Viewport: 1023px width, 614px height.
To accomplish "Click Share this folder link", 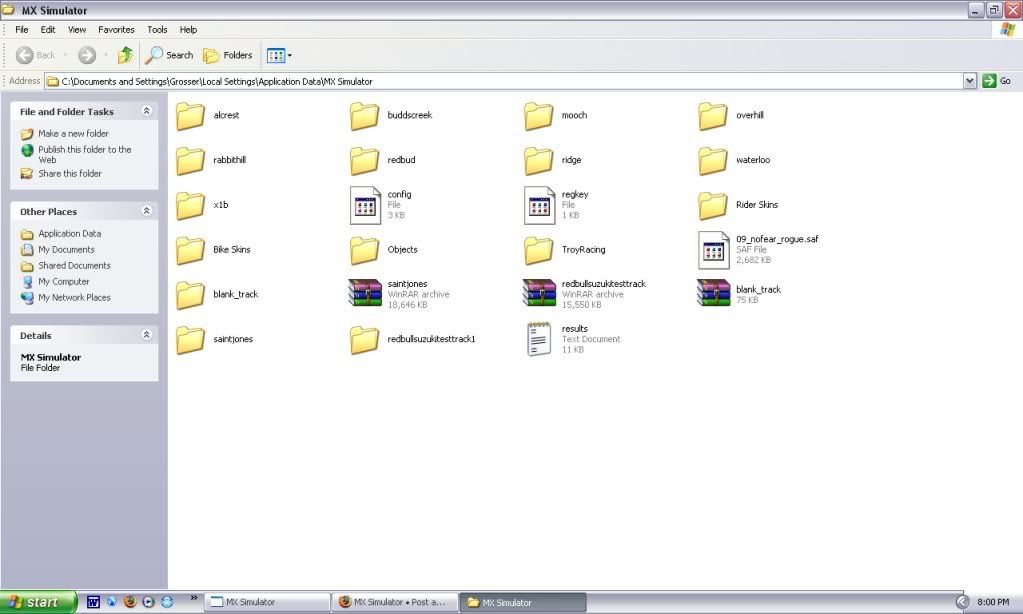I will [70, 174].
